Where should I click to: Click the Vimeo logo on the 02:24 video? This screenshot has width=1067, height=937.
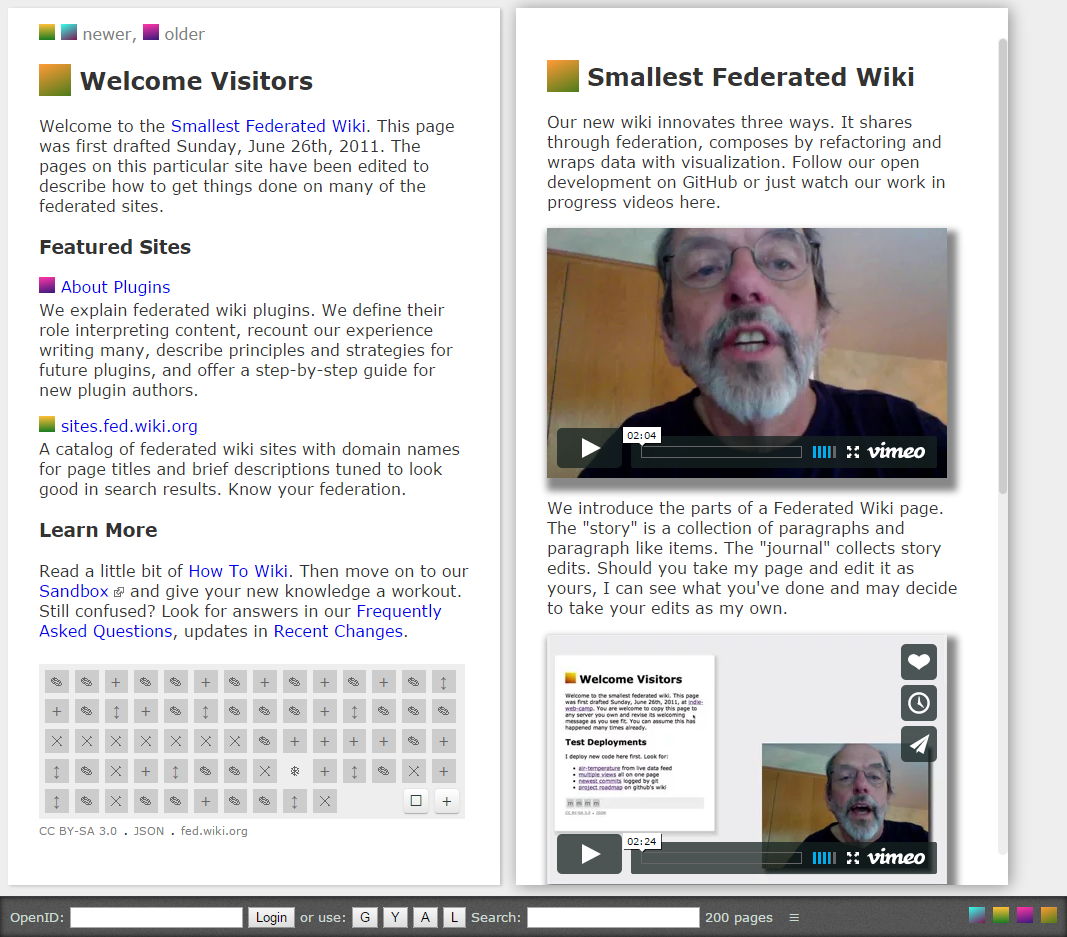click(x=896, y=857)
